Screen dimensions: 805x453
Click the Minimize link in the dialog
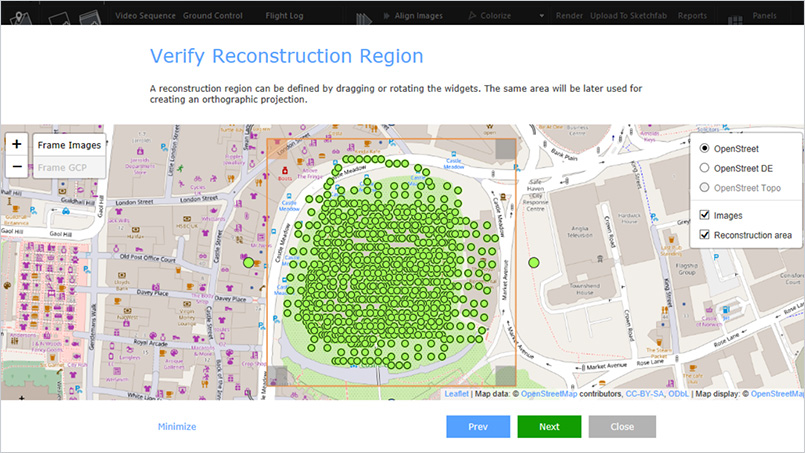coord(177,427)
